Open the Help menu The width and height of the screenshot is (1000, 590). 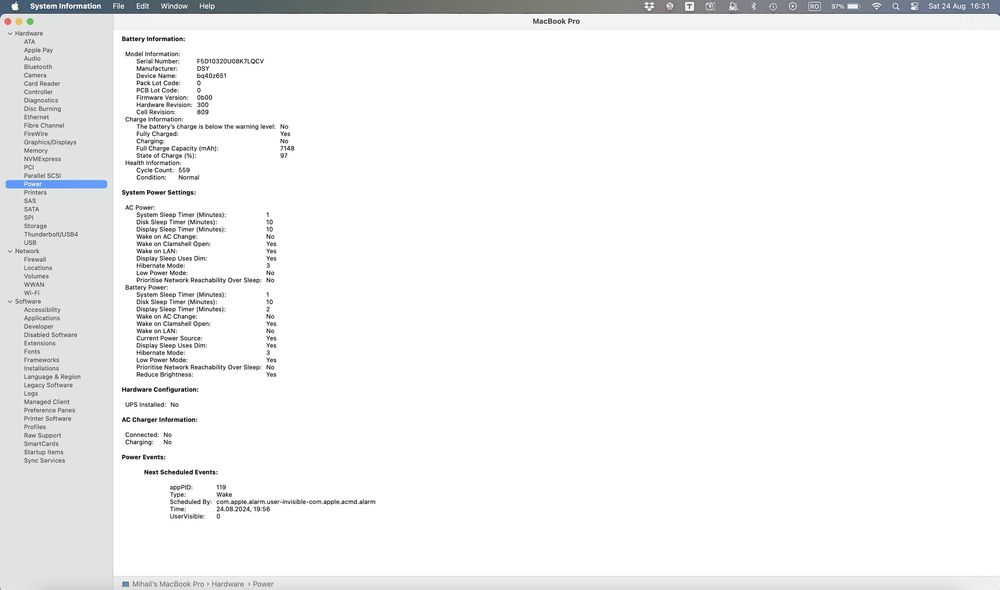[207, 6]
